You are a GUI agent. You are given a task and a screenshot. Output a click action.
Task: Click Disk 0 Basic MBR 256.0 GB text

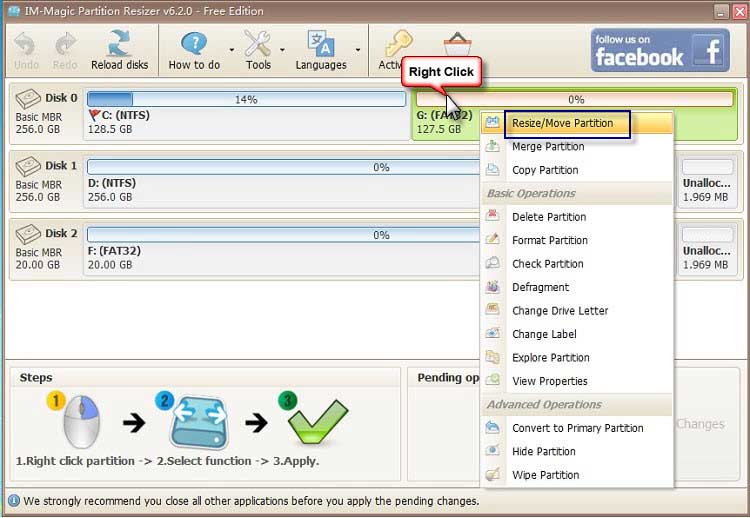tap(38, 123)
